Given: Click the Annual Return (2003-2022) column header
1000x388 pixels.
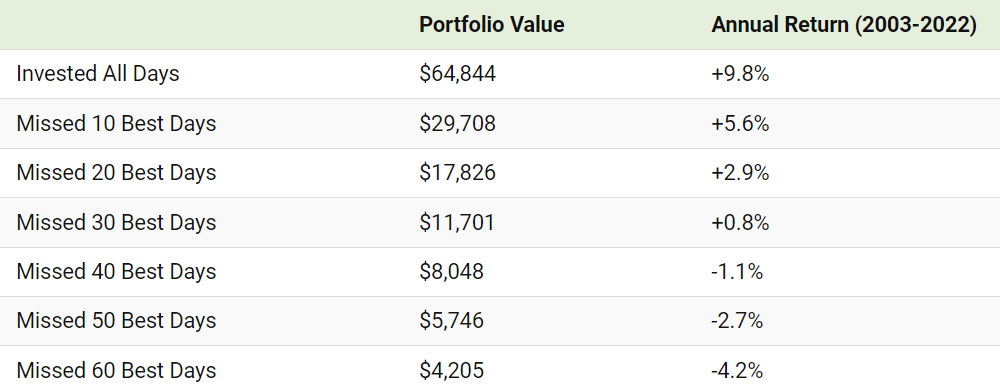Looking at the screenshot, I should (x=844, y=24).
